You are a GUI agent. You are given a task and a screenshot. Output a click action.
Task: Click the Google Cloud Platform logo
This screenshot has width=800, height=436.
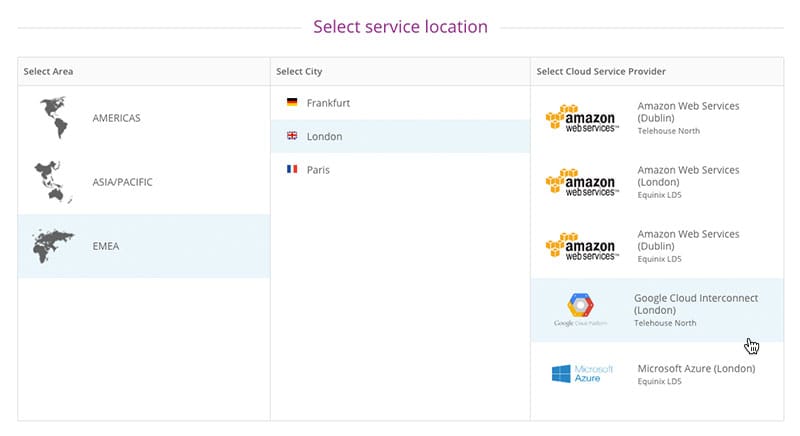pyautogui.click(x=581, y=310)
